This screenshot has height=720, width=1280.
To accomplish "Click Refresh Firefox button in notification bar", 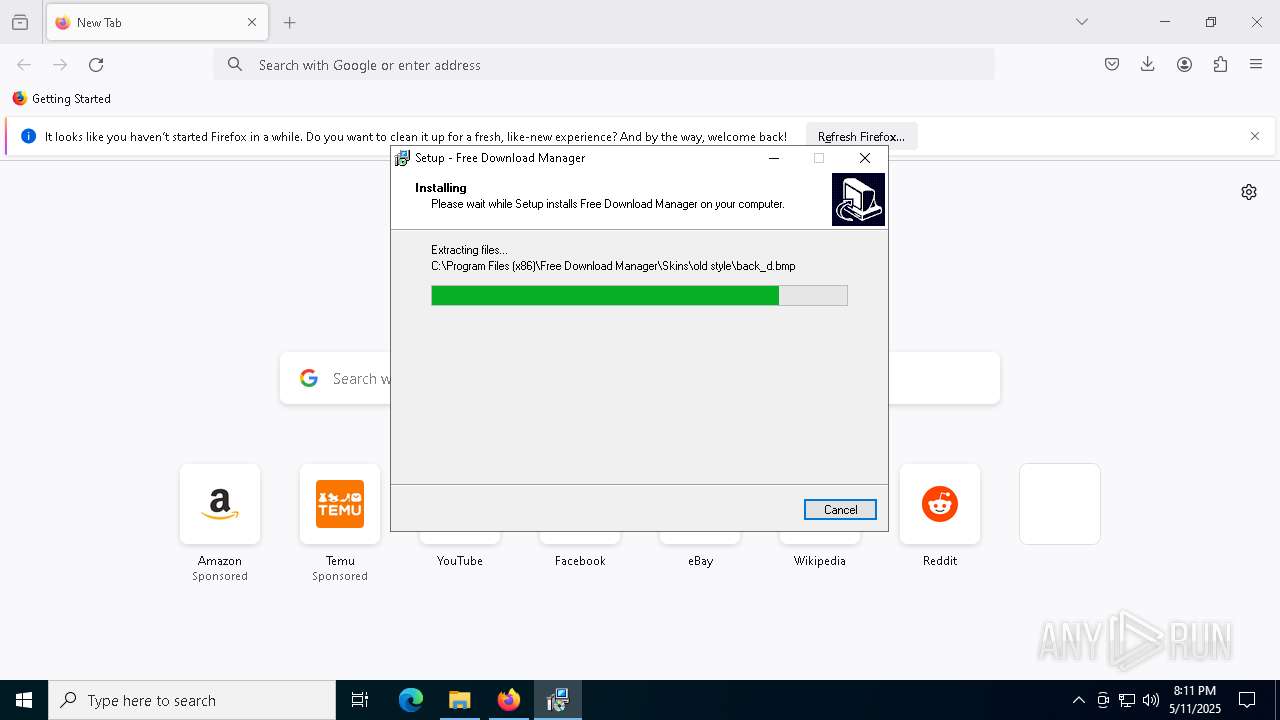I will [861, 137].
